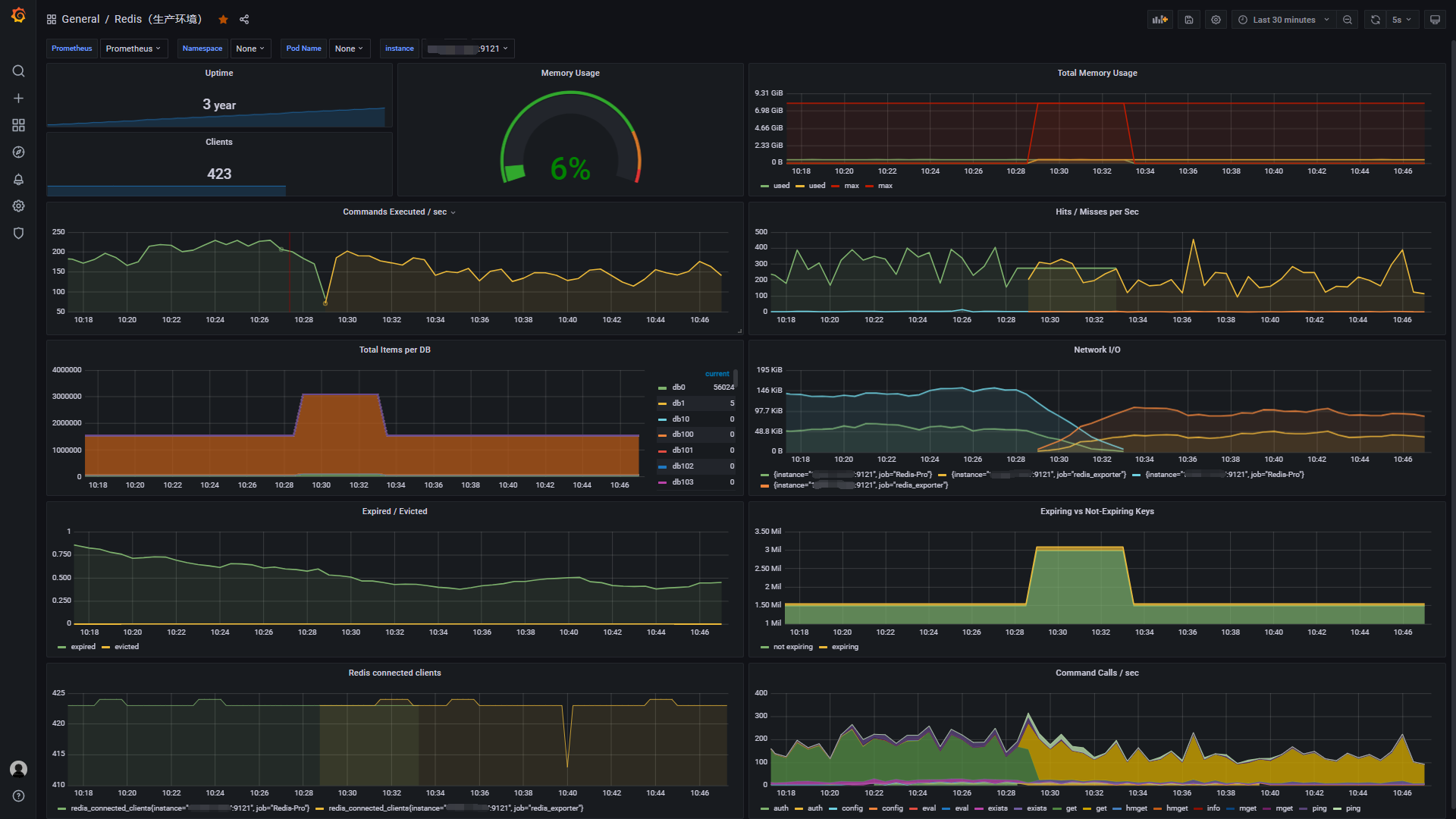Viewport: 1456px width, 819px height.
Task: Open the Dashboards grid icon in sidebar
Action: [x=18, y=125]
